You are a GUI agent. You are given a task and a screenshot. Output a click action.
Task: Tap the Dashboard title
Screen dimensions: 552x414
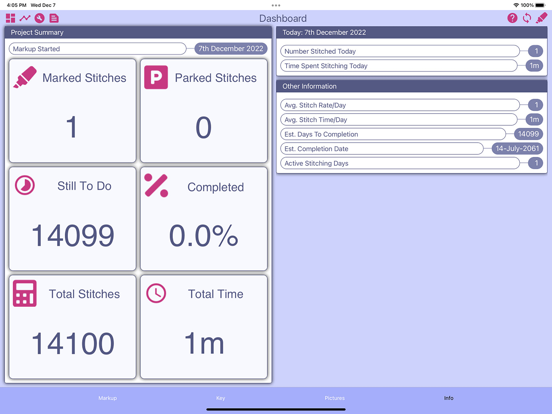click(x=283, y=18)
